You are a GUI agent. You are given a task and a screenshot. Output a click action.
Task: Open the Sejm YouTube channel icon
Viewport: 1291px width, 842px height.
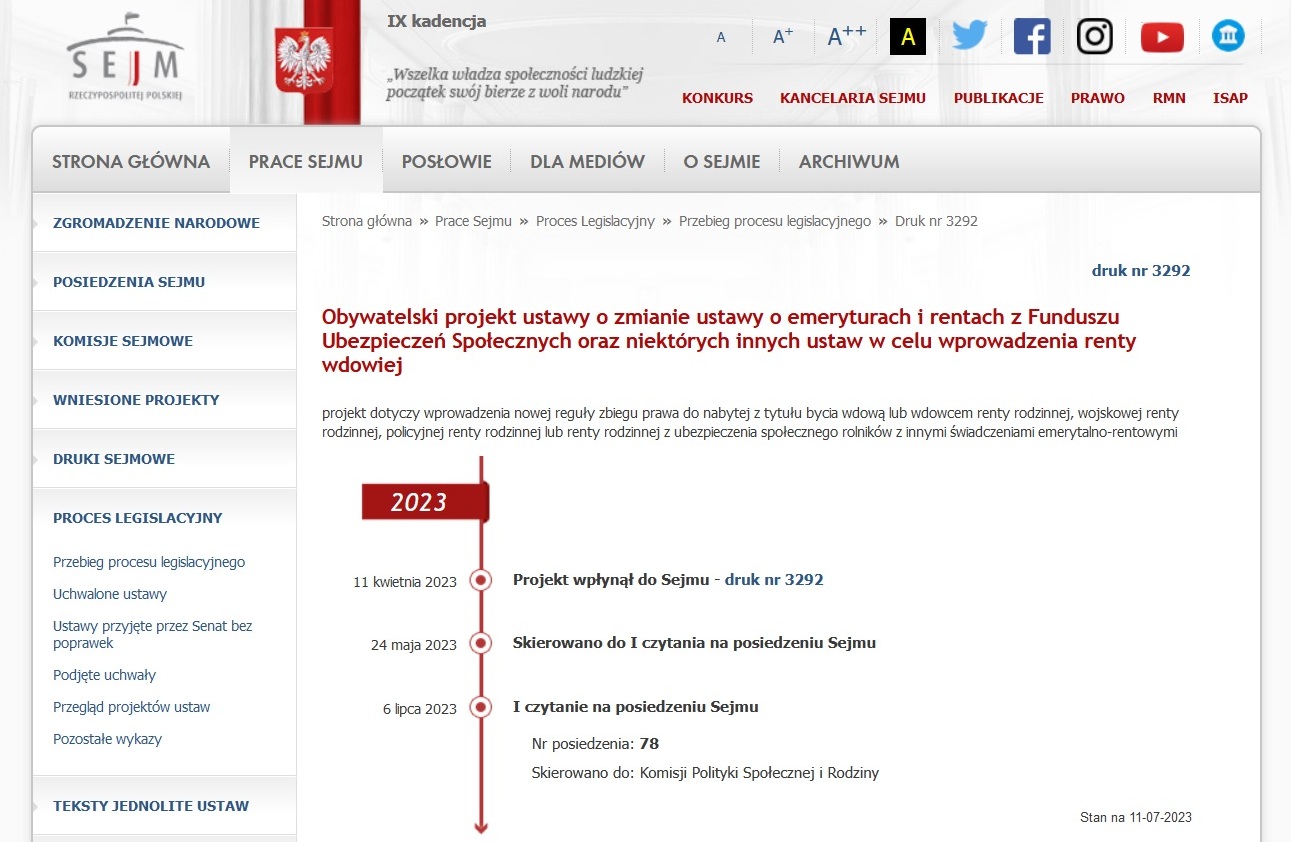click(x=1161, y=37)
